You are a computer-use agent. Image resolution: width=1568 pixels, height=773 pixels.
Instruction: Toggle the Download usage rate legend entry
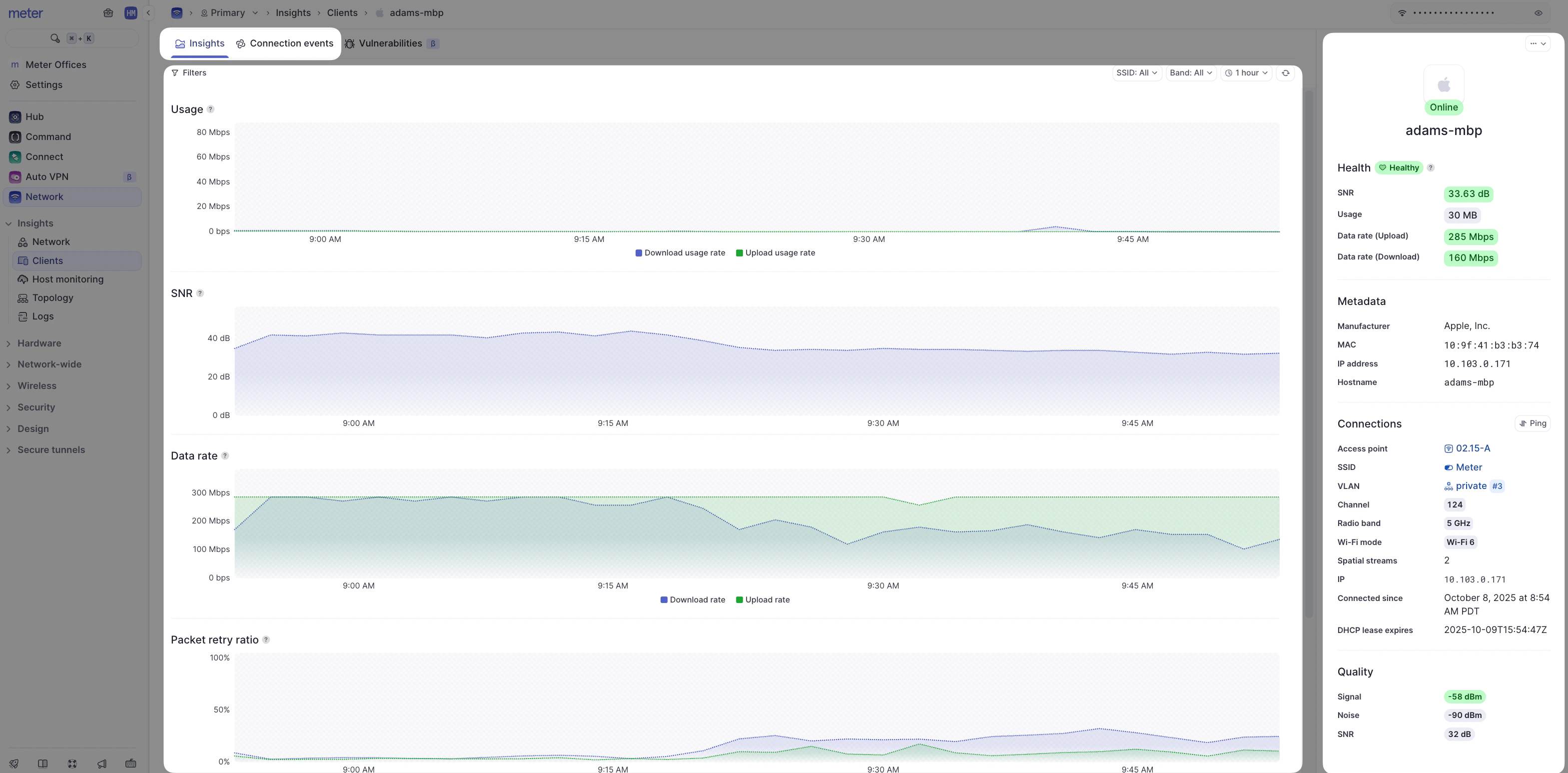(x=680, y=253)
